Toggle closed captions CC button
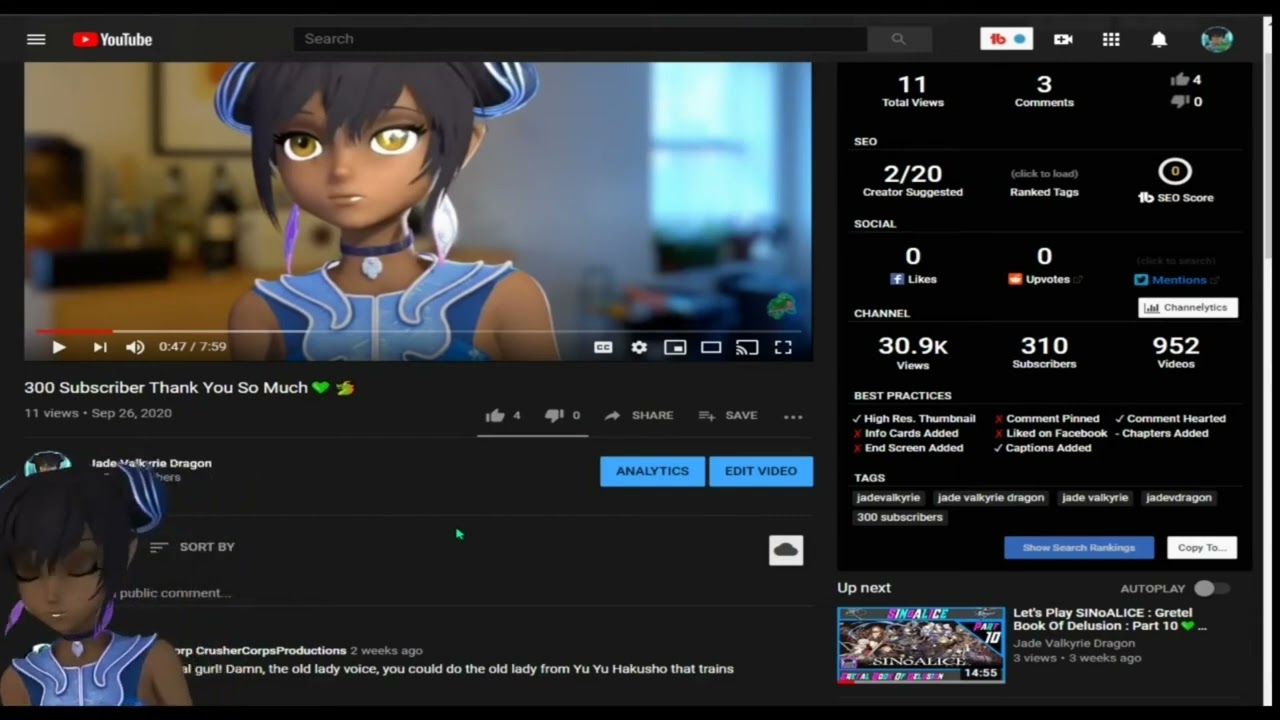1280x720 pixels. [x=603, y=347]
